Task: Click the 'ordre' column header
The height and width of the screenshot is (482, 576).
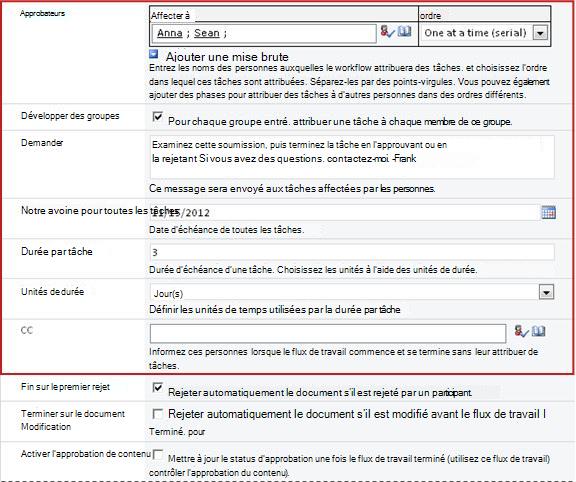Action: [x=430, y=16]
